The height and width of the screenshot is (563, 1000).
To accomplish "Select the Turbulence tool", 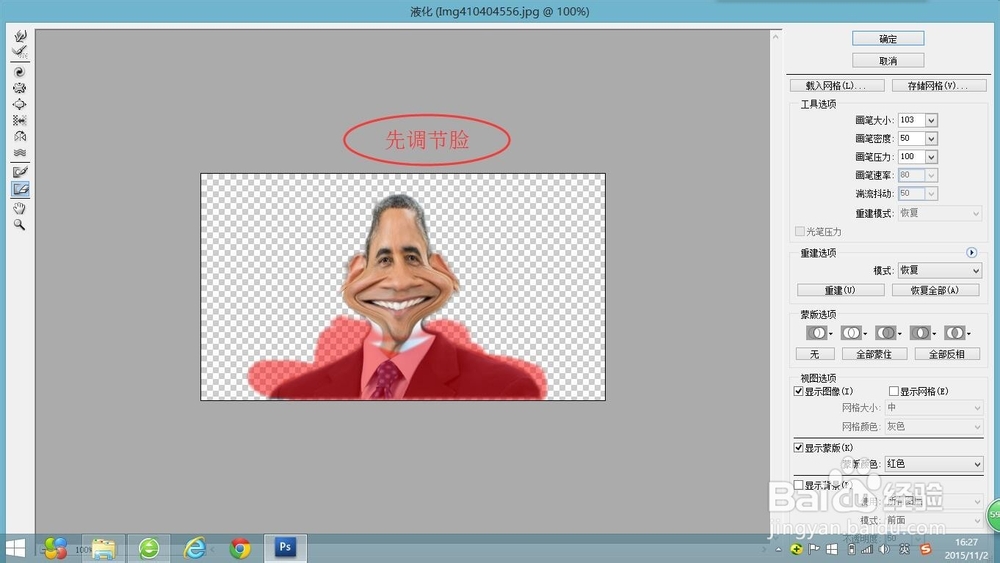I will coord(20,152).
